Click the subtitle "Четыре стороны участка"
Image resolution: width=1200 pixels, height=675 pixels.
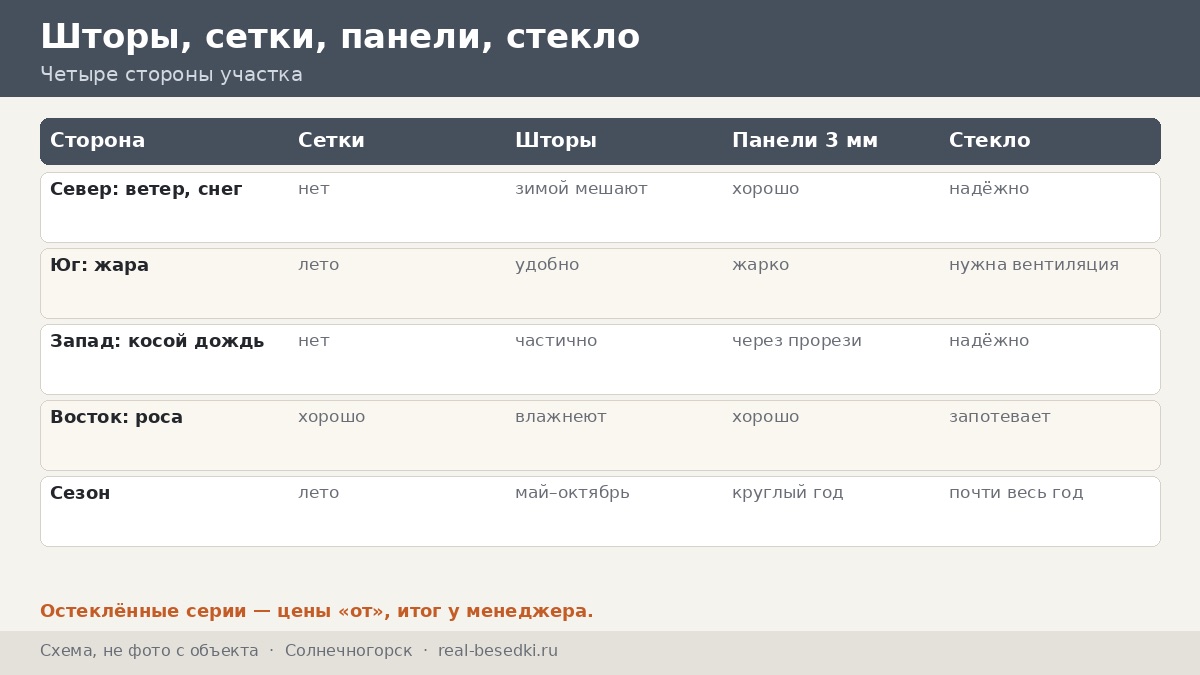[x=171, y=75]
